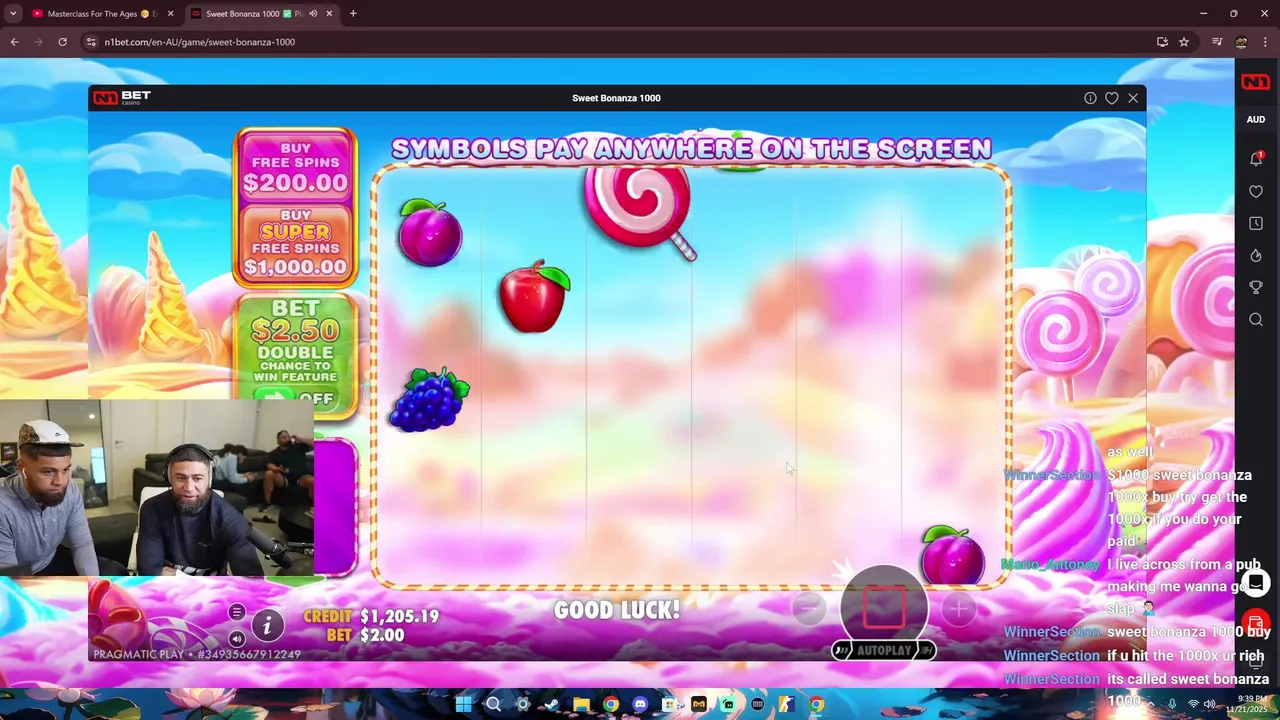
Task: Click the webcam overlay of streamers
Action: click(157, 489)
